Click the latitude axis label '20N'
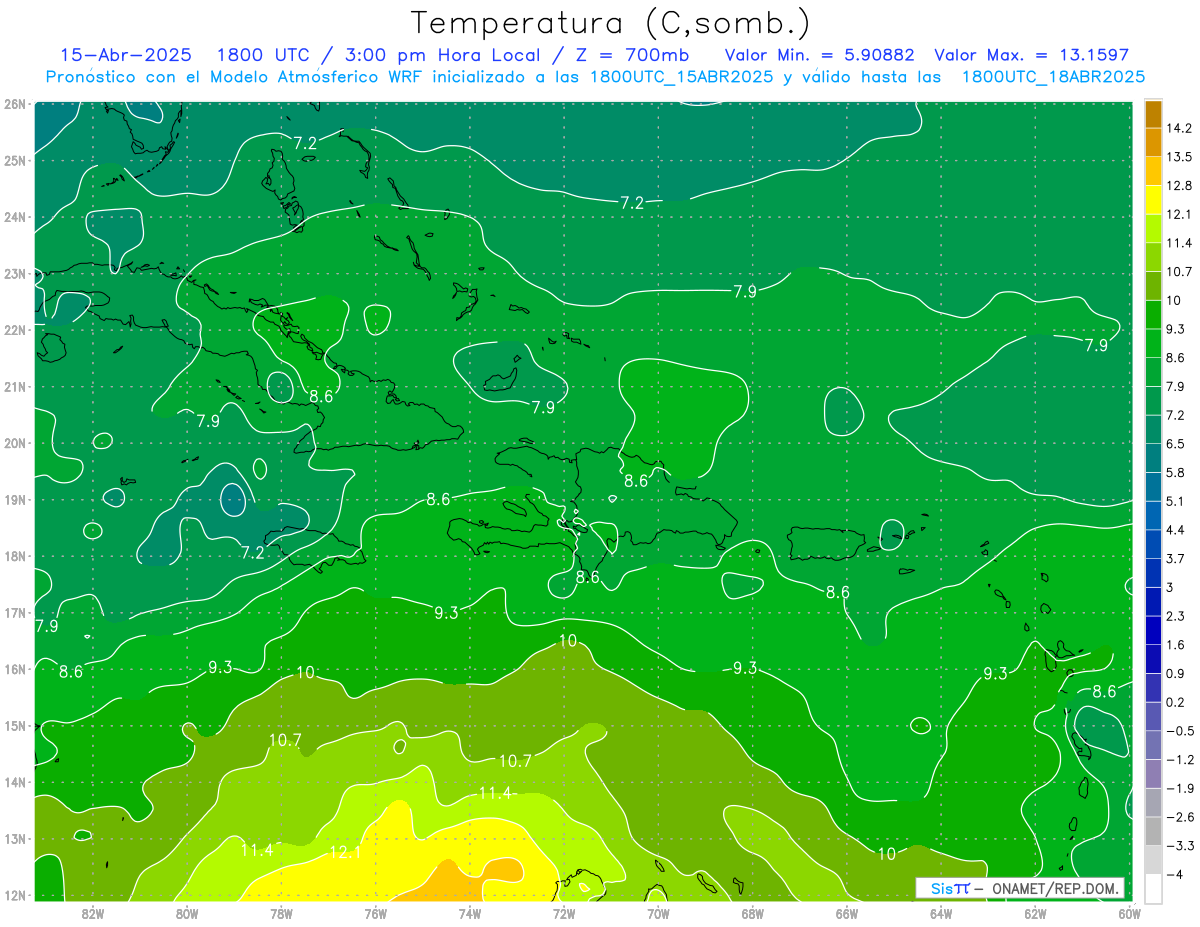This screenshot has width=1200, height=927. [x=15, y=443]
